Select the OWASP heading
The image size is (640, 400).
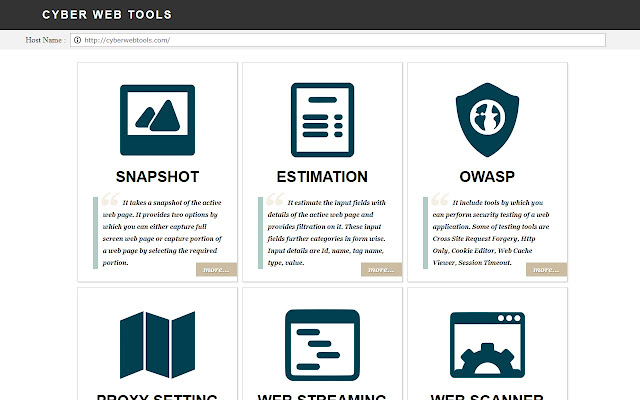coord(487,177)
